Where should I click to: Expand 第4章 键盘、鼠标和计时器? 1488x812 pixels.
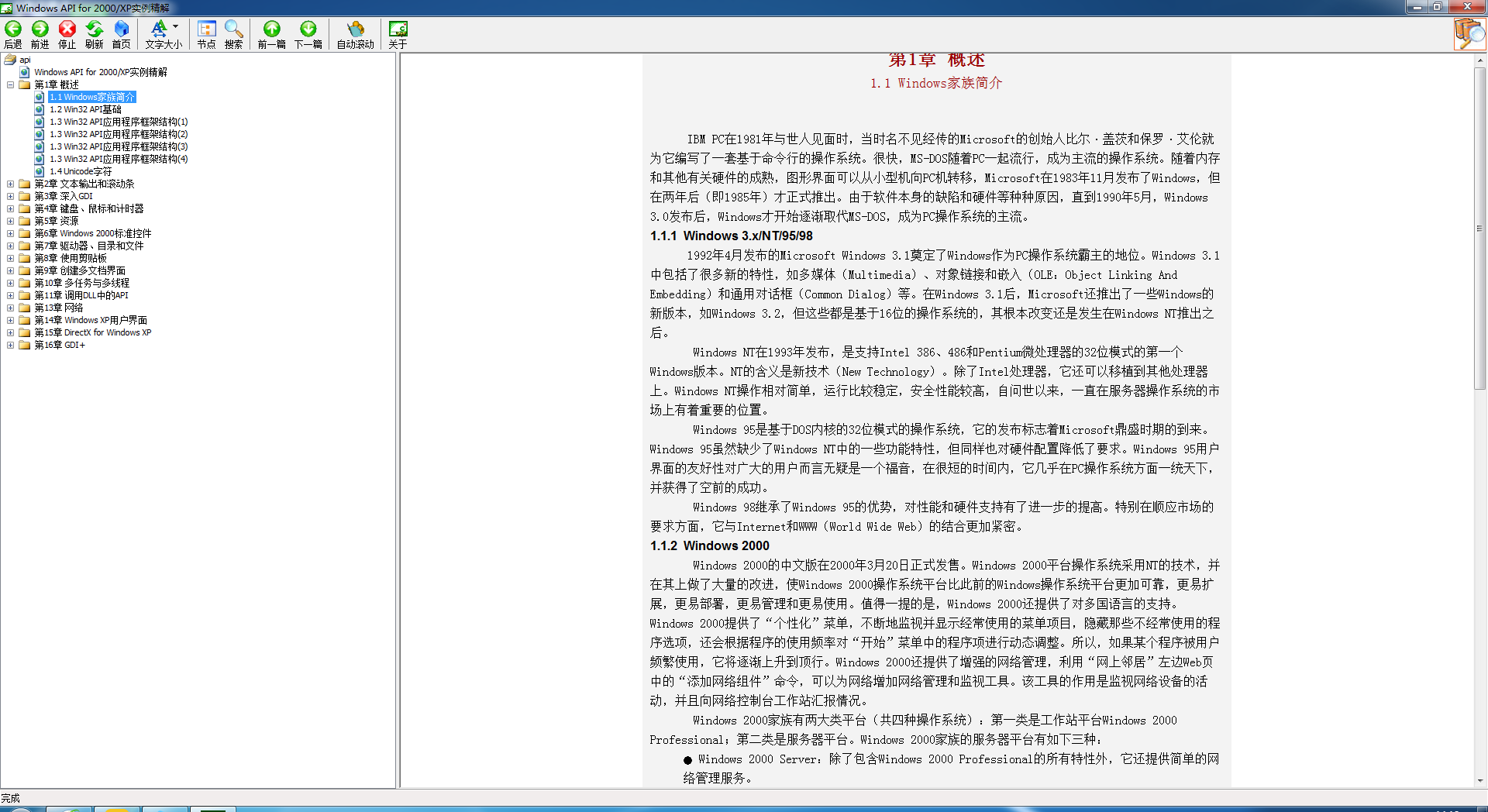(10, 208)
